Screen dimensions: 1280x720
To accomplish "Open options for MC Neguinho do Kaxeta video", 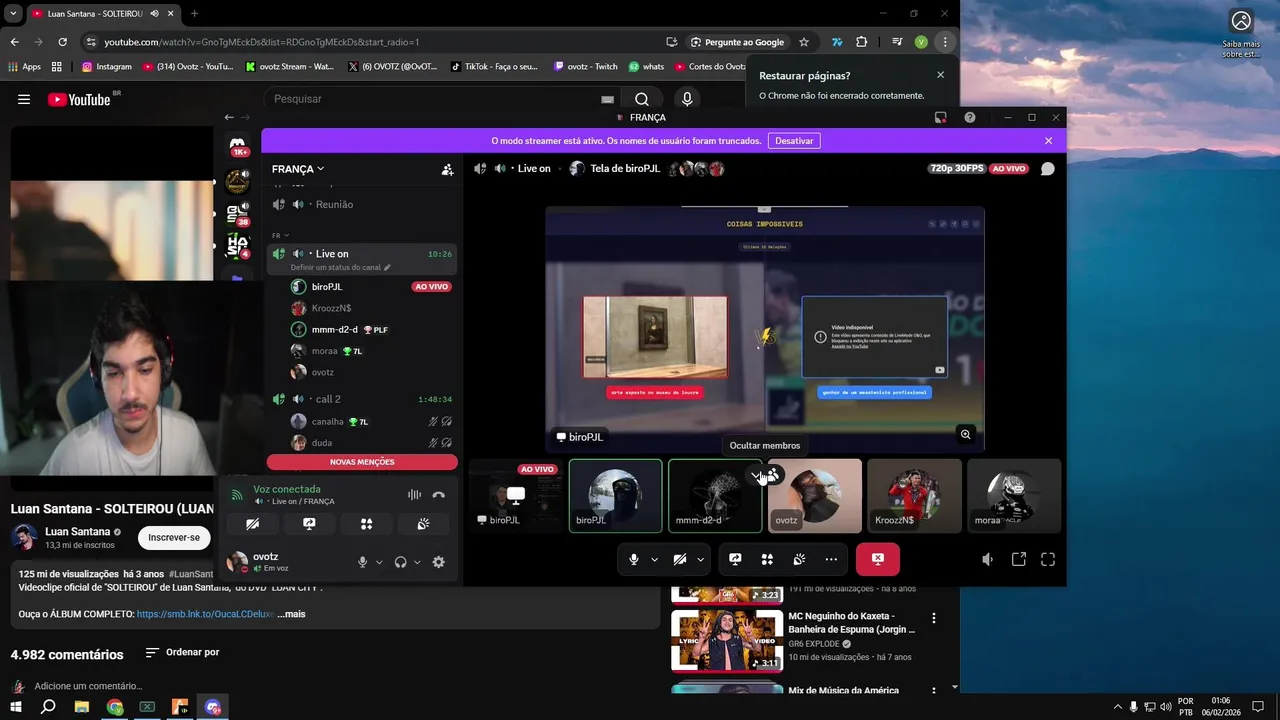I will pos(934,618).
